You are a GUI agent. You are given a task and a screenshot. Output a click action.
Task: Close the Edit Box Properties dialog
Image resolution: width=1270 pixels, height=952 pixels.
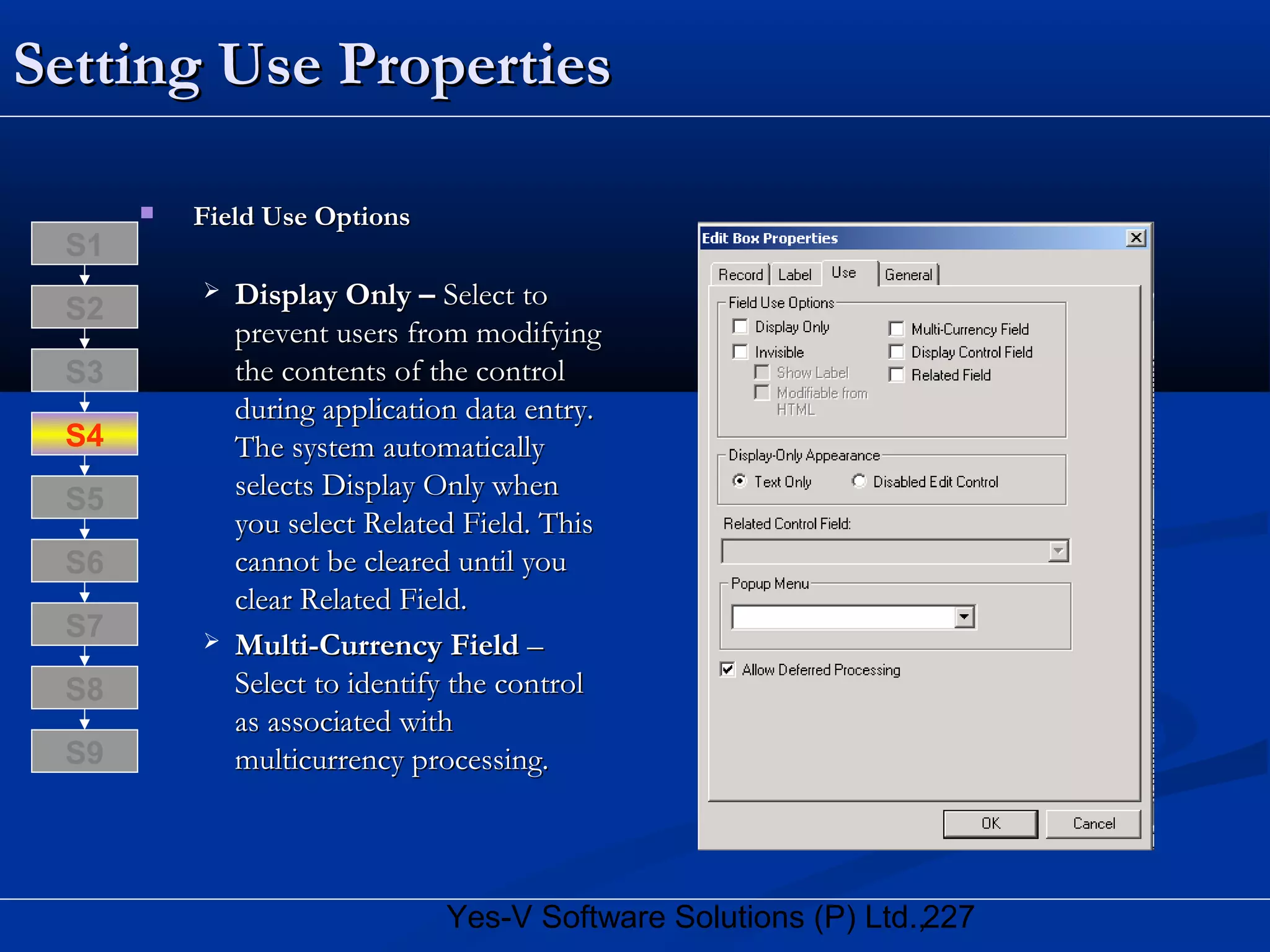[x=1136, y=238]
